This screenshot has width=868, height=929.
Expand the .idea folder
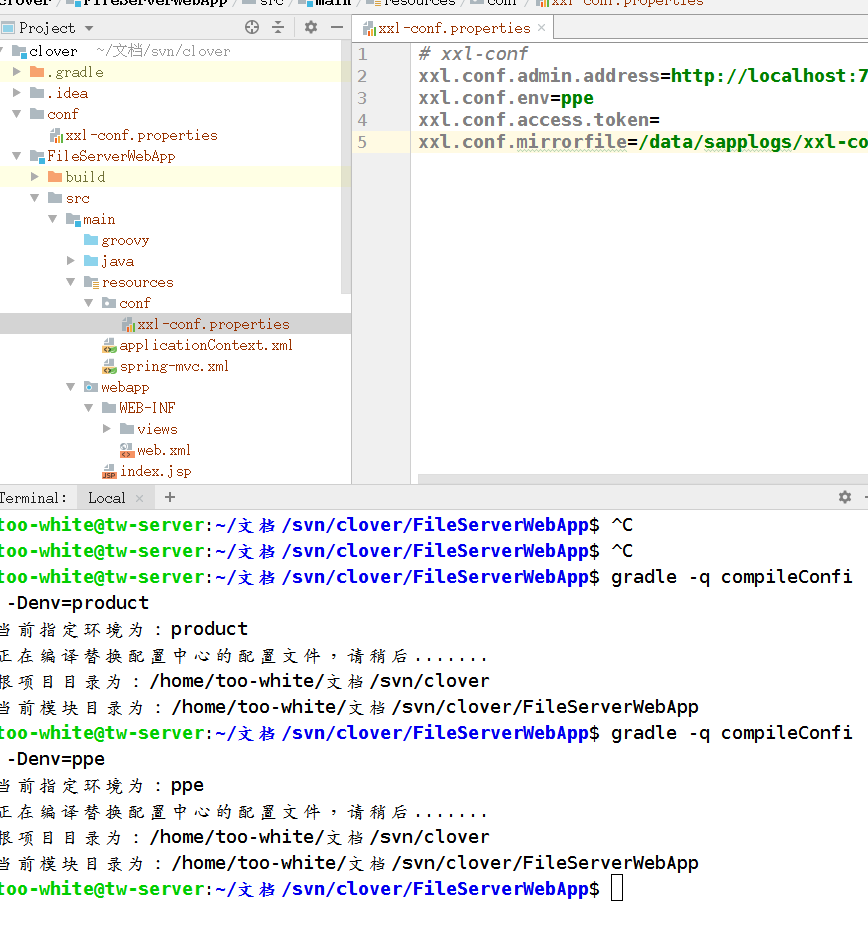click(x=17, y=92)
